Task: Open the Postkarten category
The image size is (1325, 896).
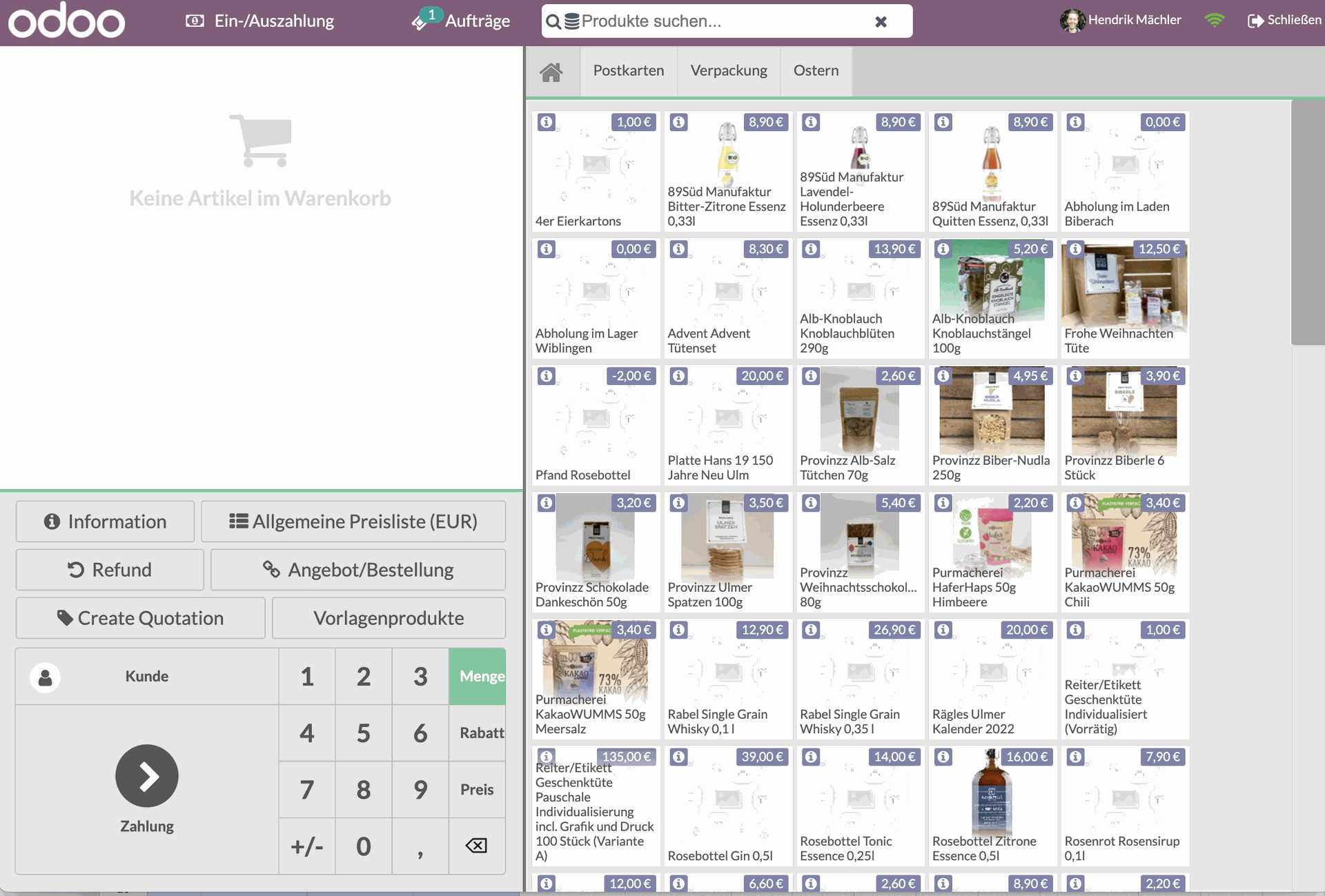Action: pos(629,71)
